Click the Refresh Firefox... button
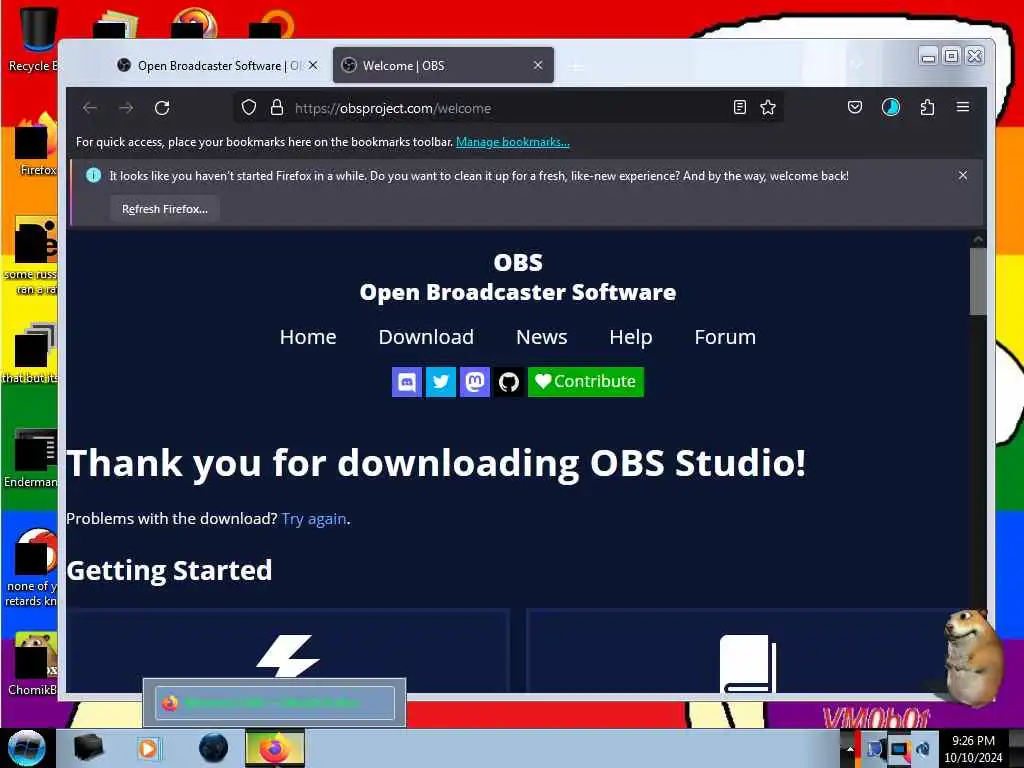 [165, 209]
